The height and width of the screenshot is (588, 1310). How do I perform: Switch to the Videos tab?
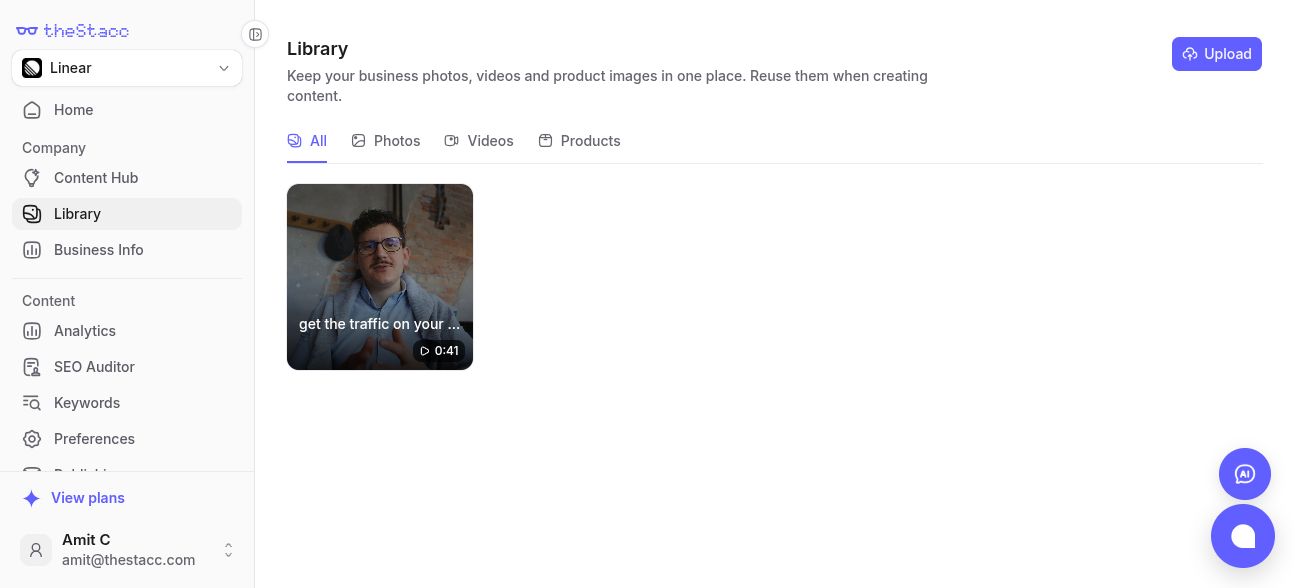pos(479,141)
